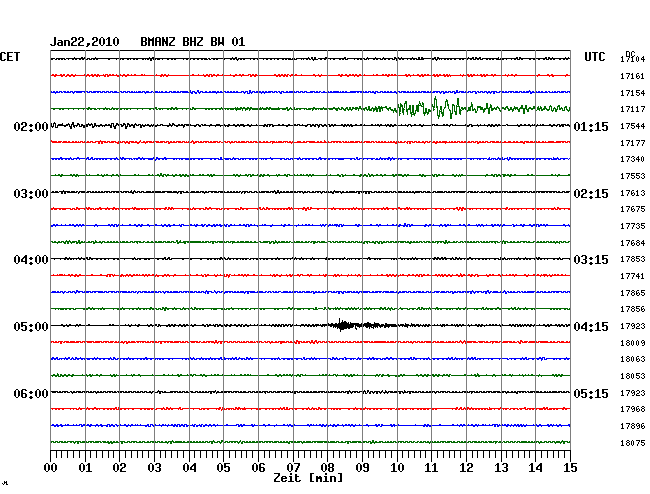Image resolution: width=650 pixels, height=494 pixels.
Task: Click the amplitude value 17684
Action: [633, 243]
